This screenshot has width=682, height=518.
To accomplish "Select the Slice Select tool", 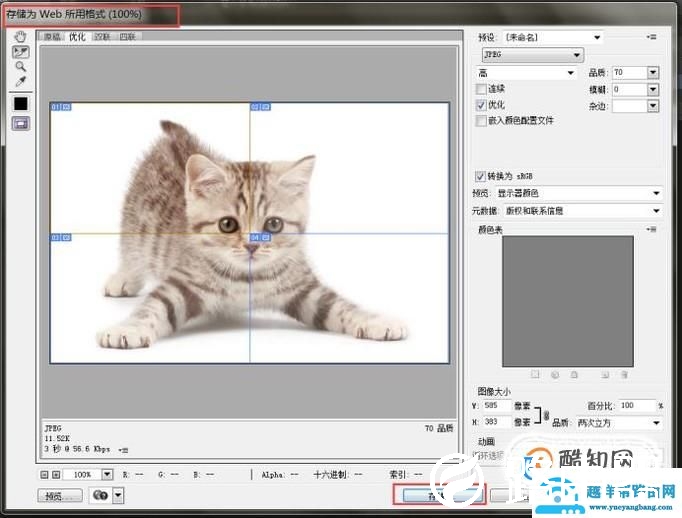I will click(20, 51).
